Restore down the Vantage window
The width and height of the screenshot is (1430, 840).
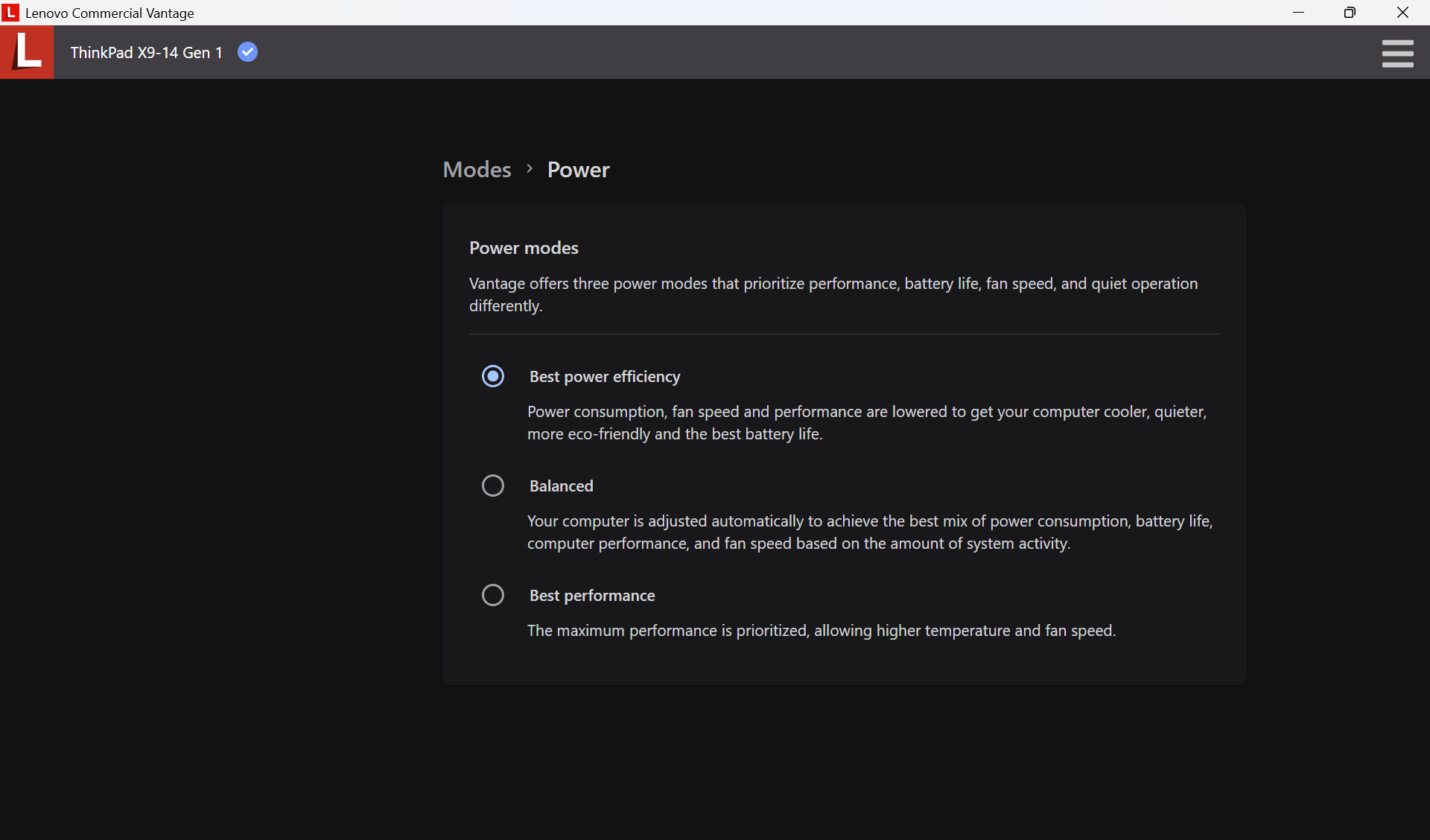tap(1350, 13)
